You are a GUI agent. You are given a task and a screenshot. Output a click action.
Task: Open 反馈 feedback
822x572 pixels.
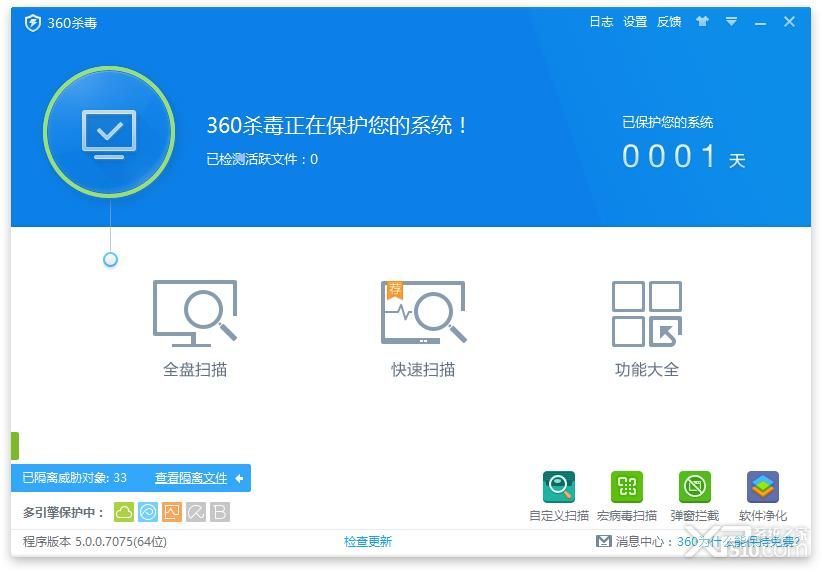click(669, 21)
